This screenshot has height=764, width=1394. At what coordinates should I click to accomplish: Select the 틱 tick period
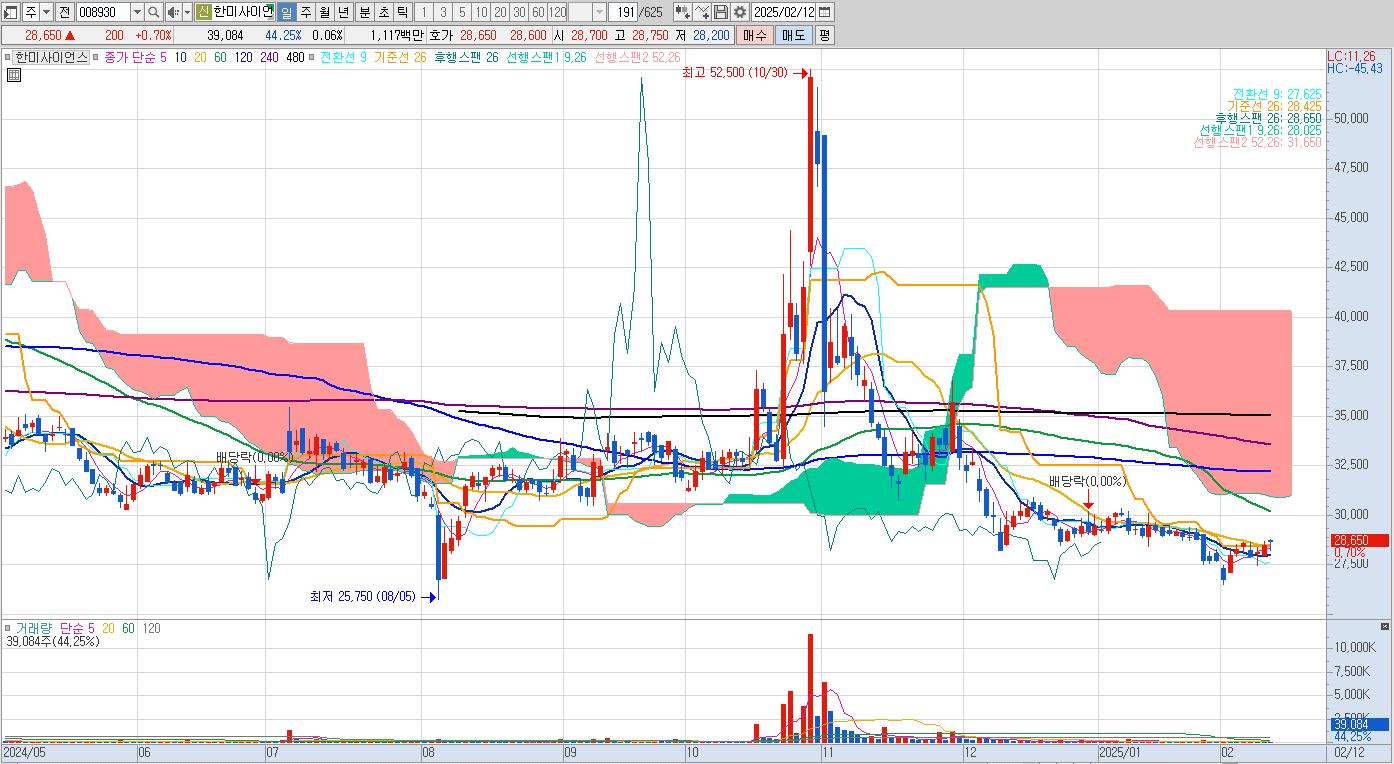402,12
